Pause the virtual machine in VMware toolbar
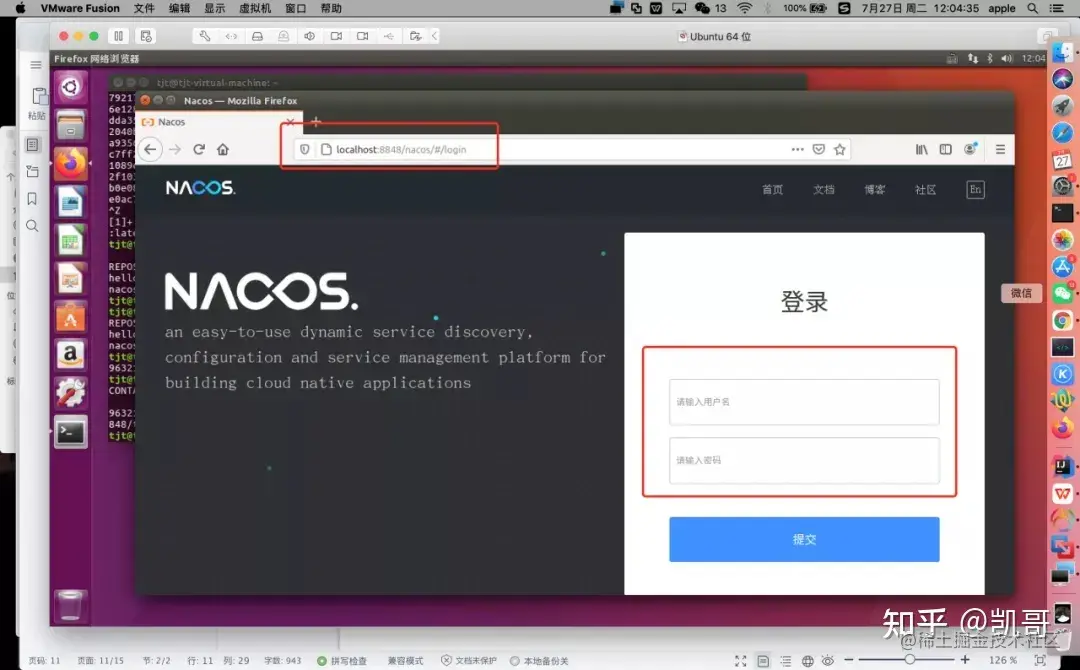This screenshot has width=1080, height=670. click(118, 36)
